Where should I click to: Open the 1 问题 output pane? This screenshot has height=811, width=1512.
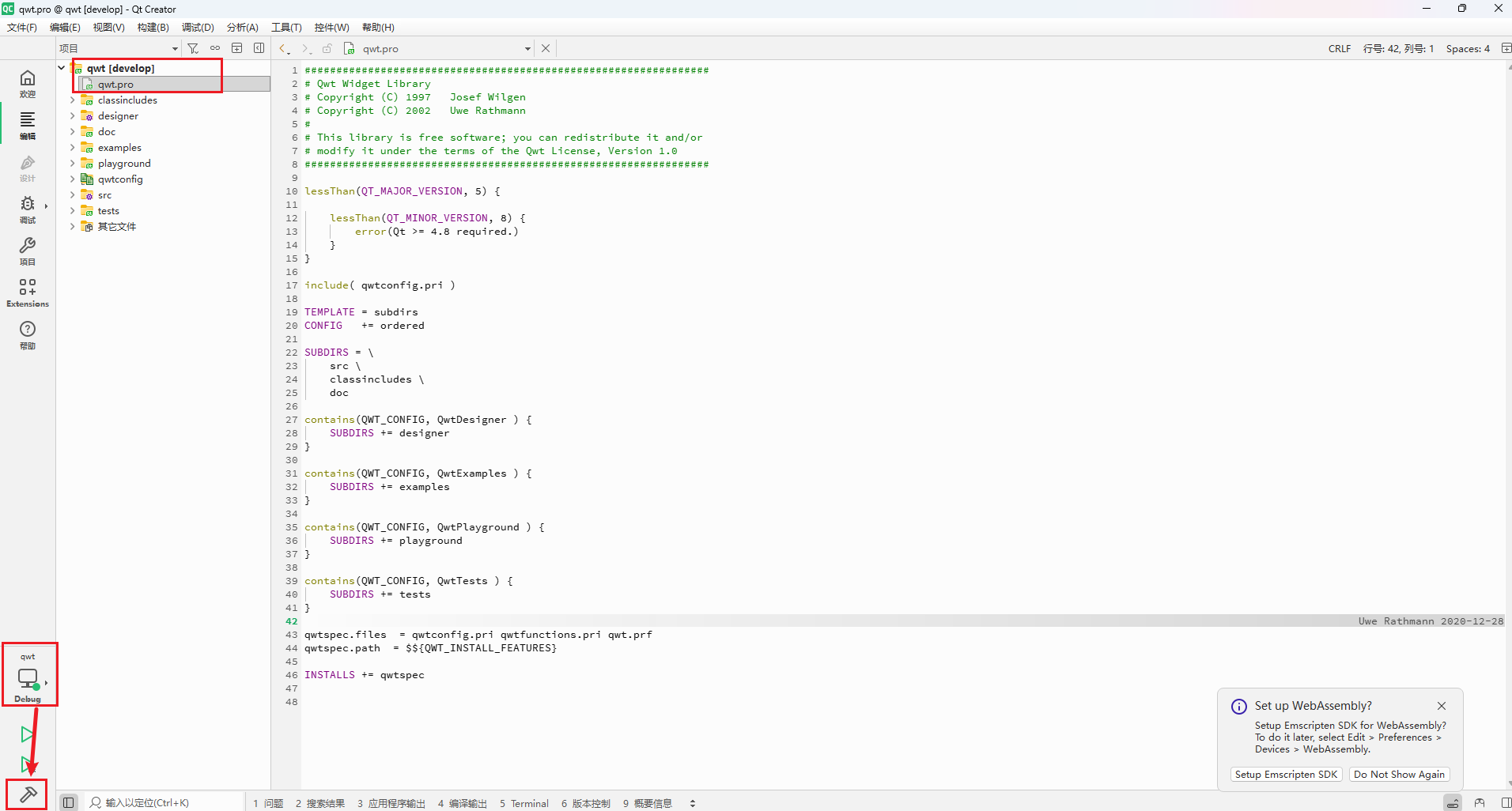pyautogui.click(x=268, y=803)
